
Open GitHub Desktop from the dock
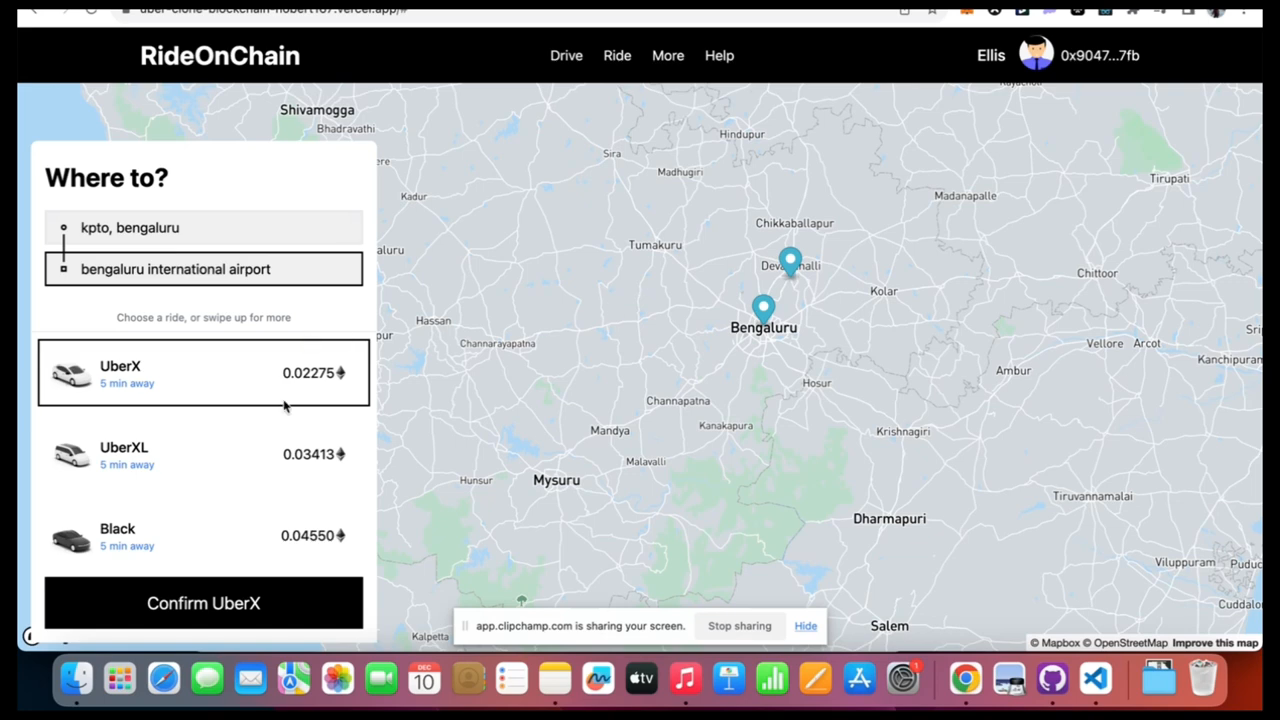pos(1052,679)
